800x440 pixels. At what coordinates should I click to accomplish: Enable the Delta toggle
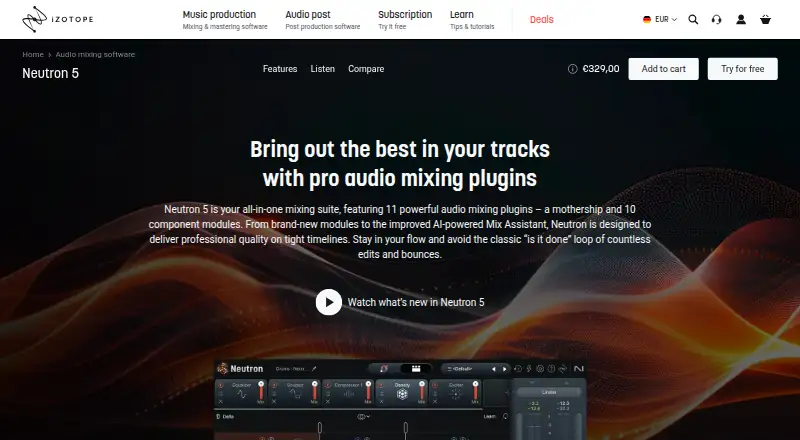[x=224, y=417]
